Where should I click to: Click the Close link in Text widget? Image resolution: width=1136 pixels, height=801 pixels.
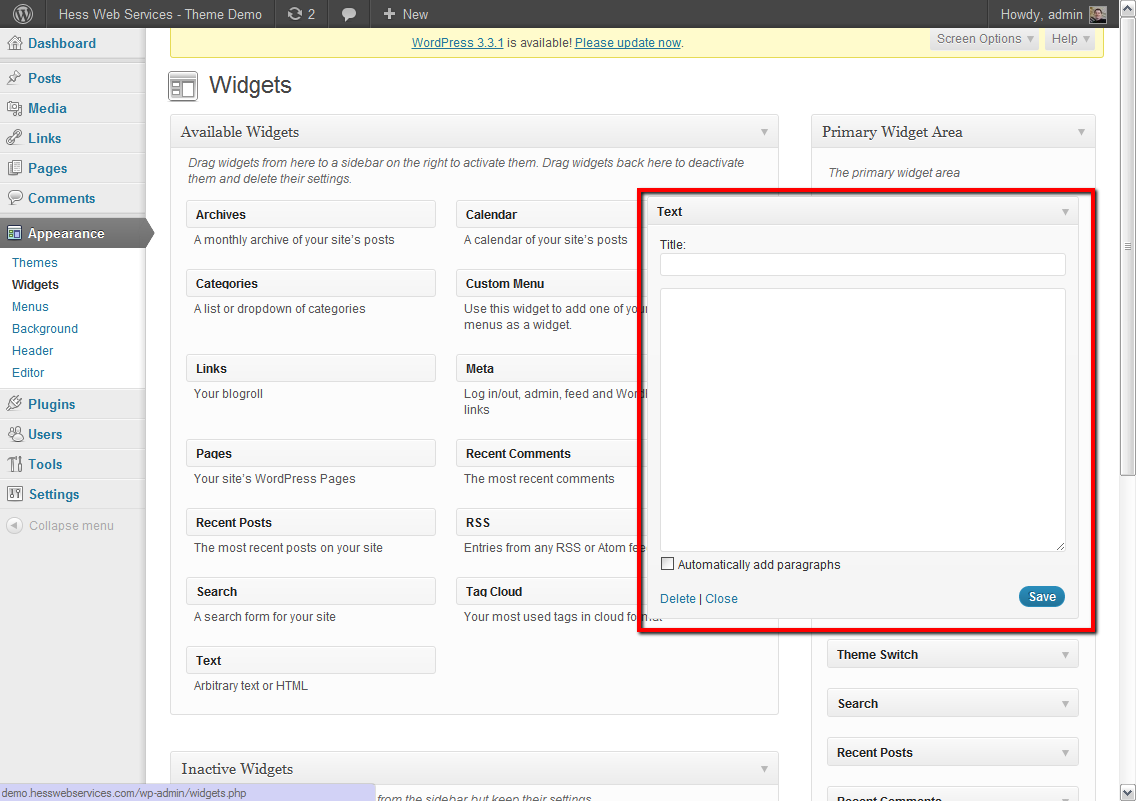(x=722, y=598)
